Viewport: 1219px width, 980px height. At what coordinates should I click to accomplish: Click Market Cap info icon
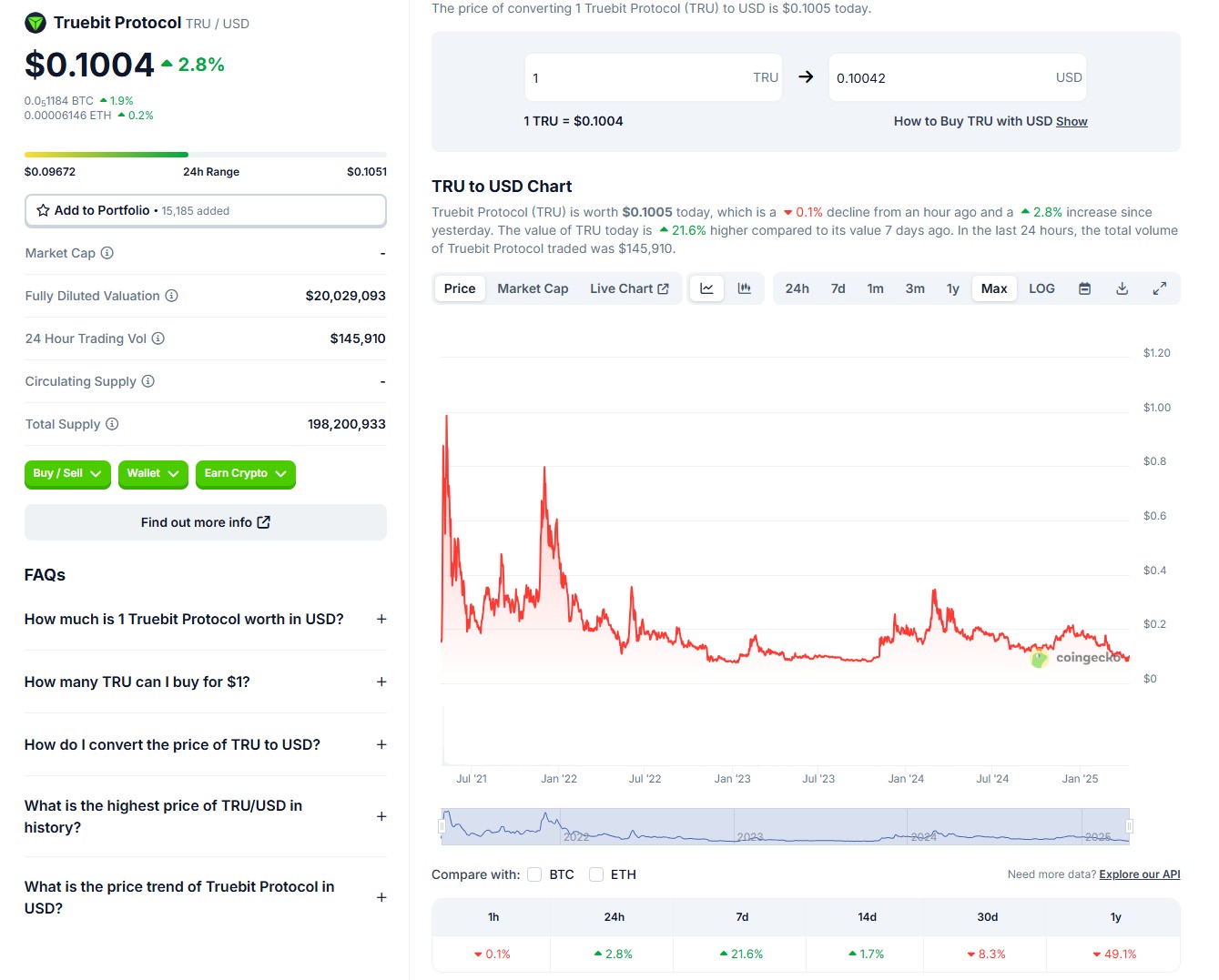pyautogui.click(x=107, y=253)
